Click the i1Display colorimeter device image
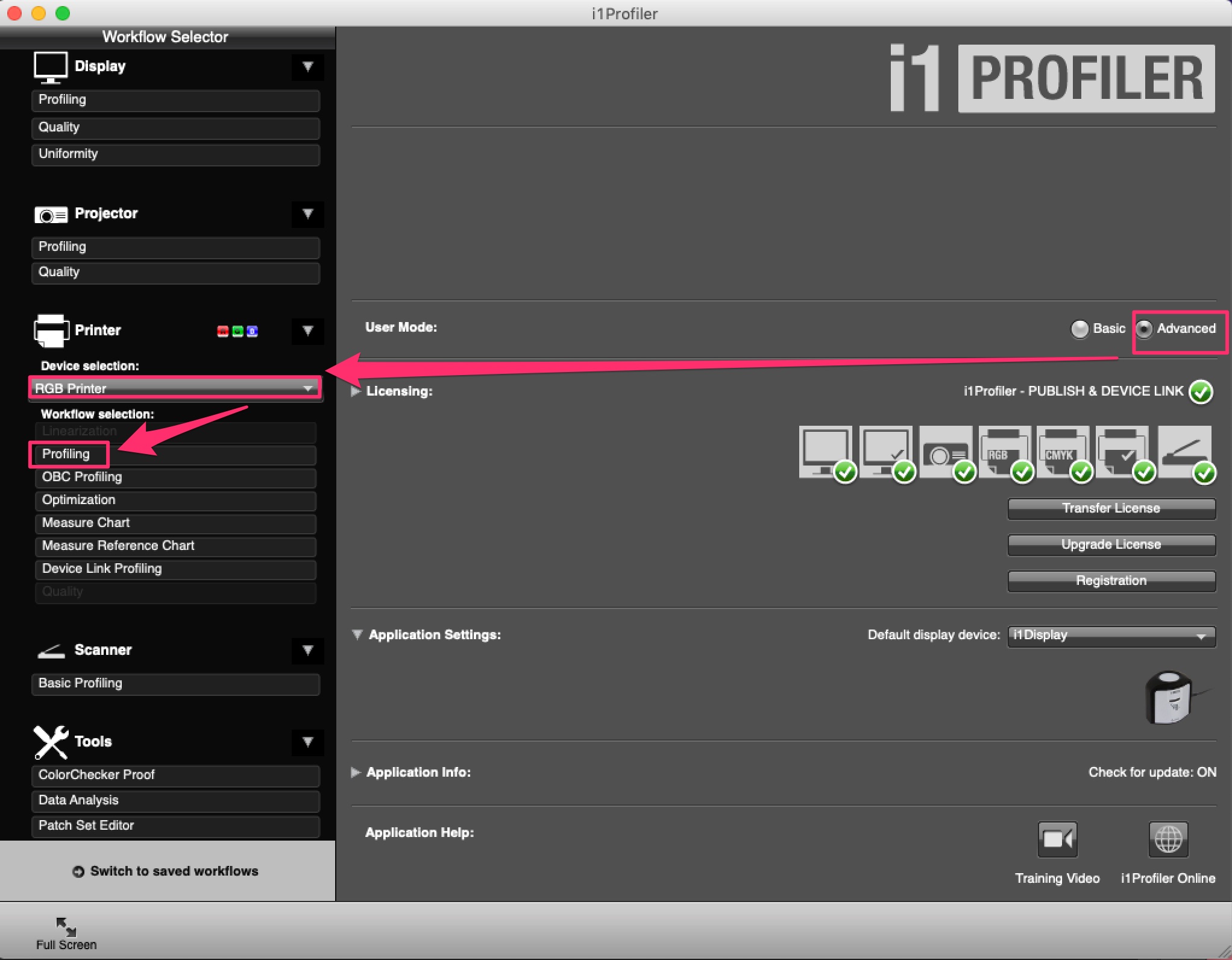 point(1169,698)
